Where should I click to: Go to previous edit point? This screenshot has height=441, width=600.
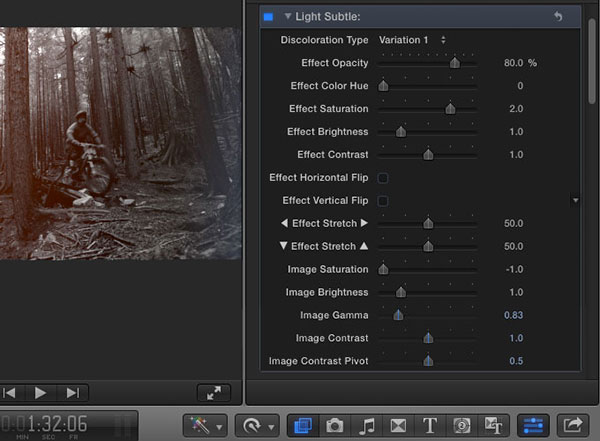[x=9, y=393]
